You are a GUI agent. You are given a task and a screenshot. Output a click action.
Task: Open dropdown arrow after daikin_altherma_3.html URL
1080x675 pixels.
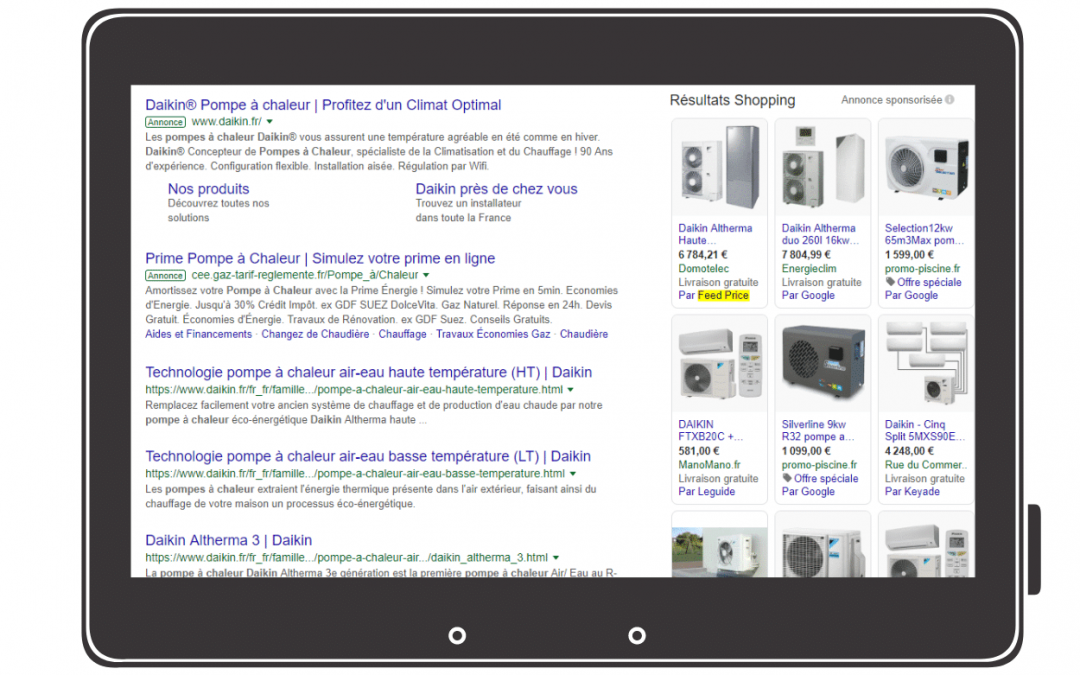[556, 558]
